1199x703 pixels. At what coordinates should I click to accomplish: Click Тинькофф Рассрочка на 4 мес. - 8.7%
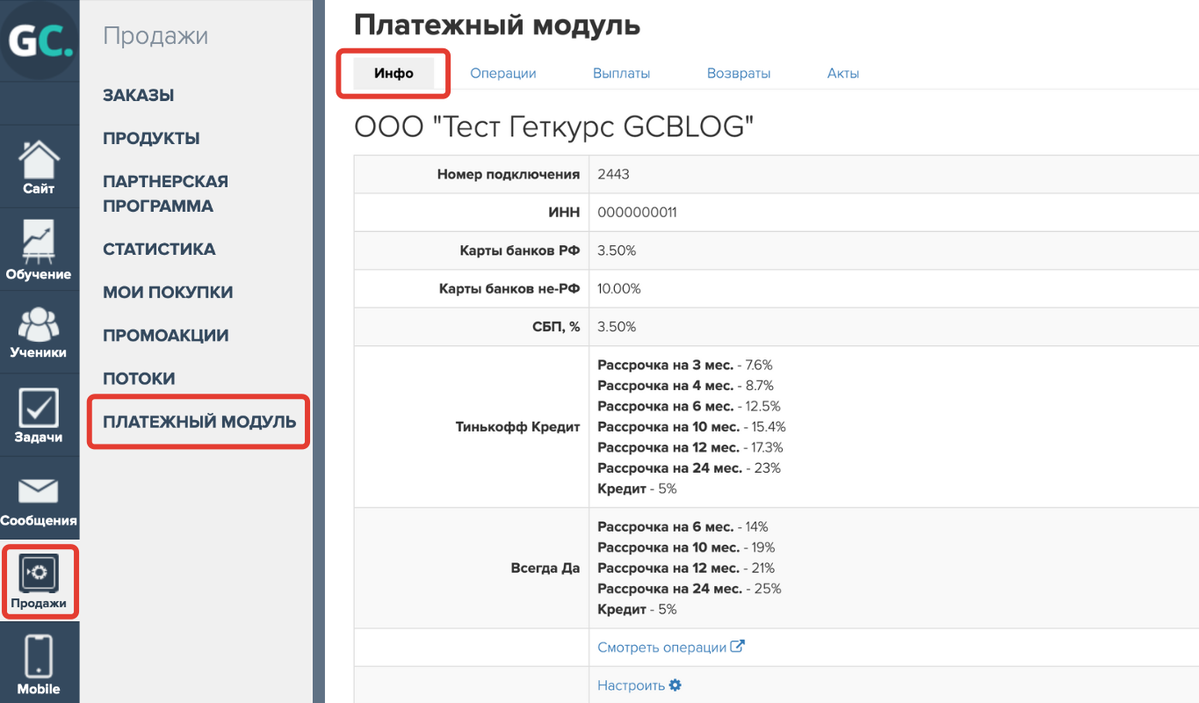tap(686, 386)
